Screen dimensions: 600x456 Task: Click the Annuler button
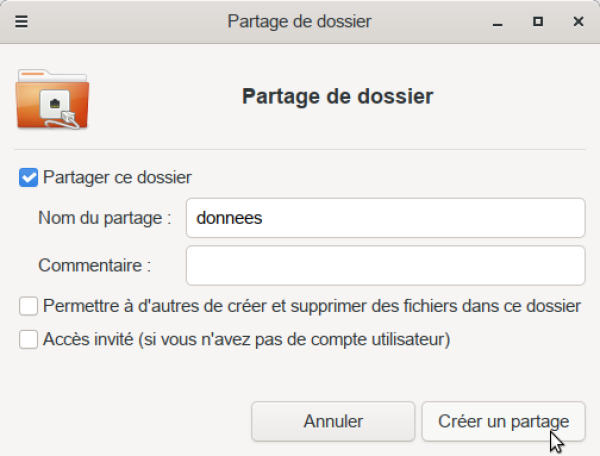click(x=332, y=422)
